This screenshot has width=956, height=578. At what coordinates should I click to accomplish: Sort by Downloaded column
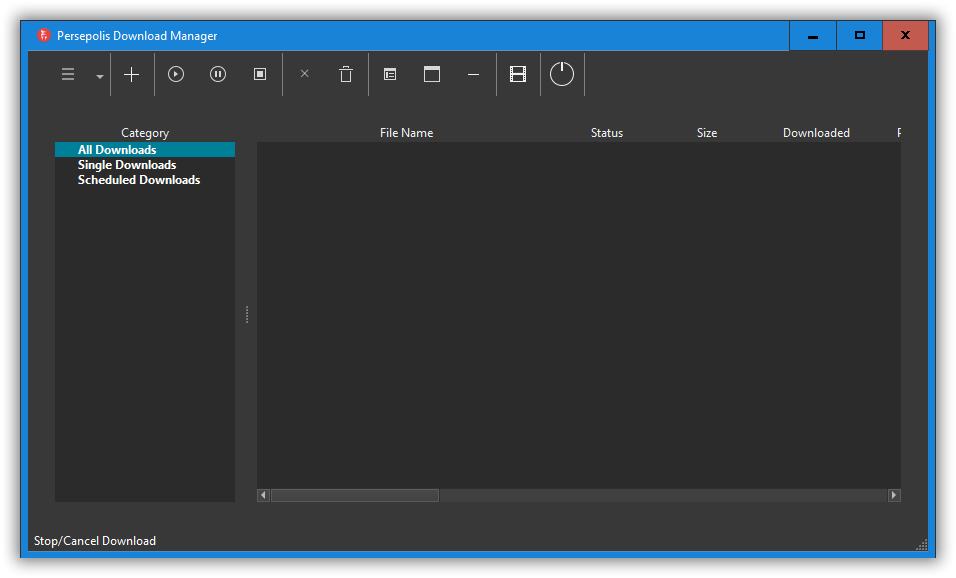[816, 132]
